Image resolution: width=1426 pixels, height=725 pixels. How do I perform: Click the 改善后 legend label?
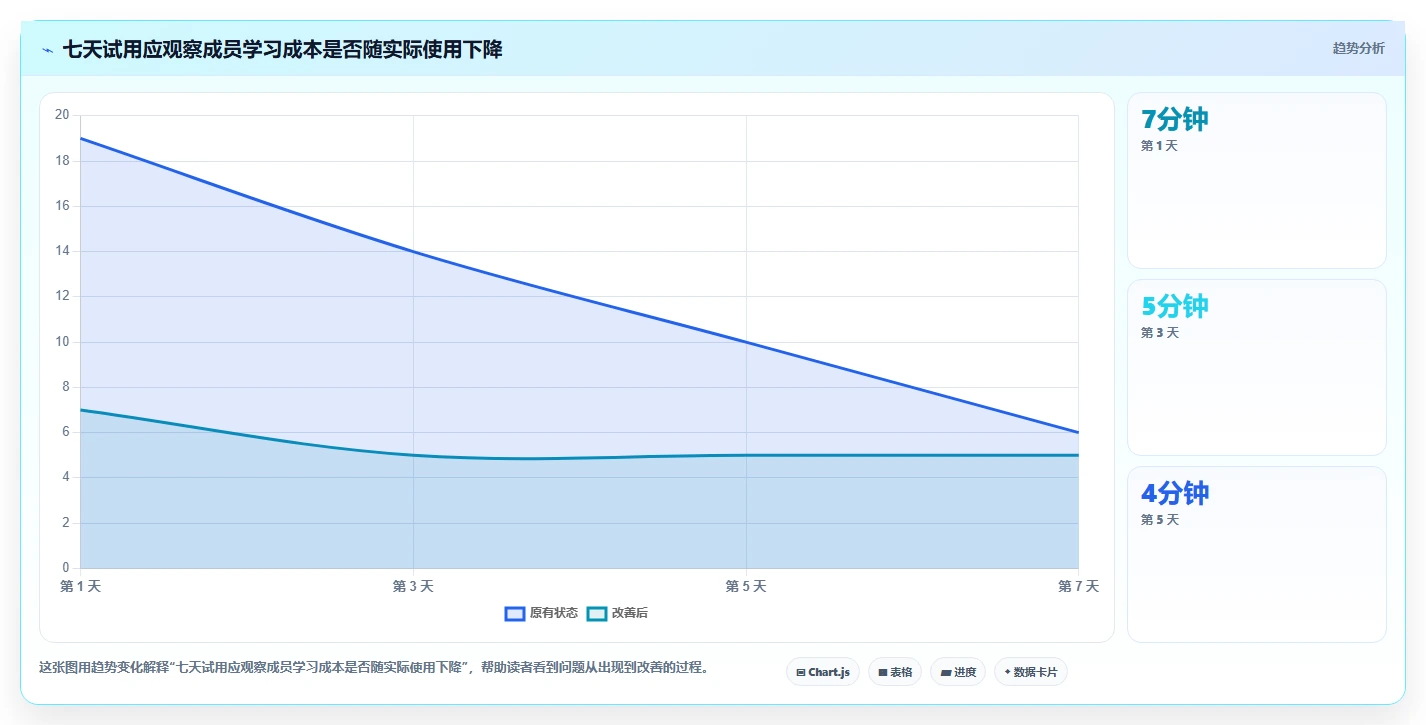click(x=630, y=613)
